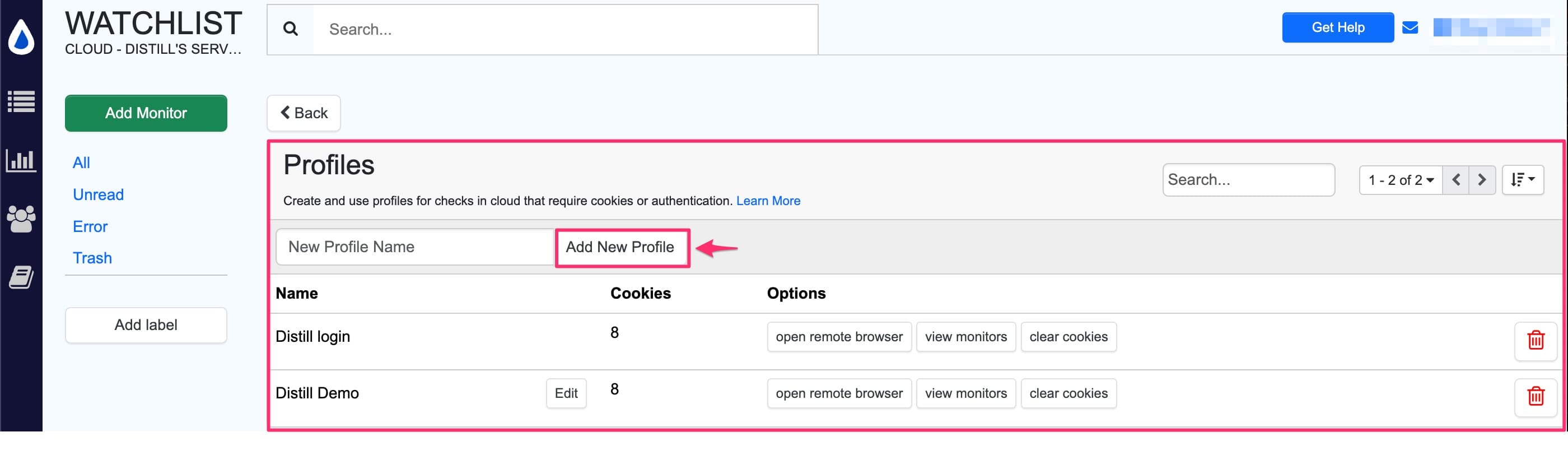Click the mail envelope icon near Get Help

1410,27
